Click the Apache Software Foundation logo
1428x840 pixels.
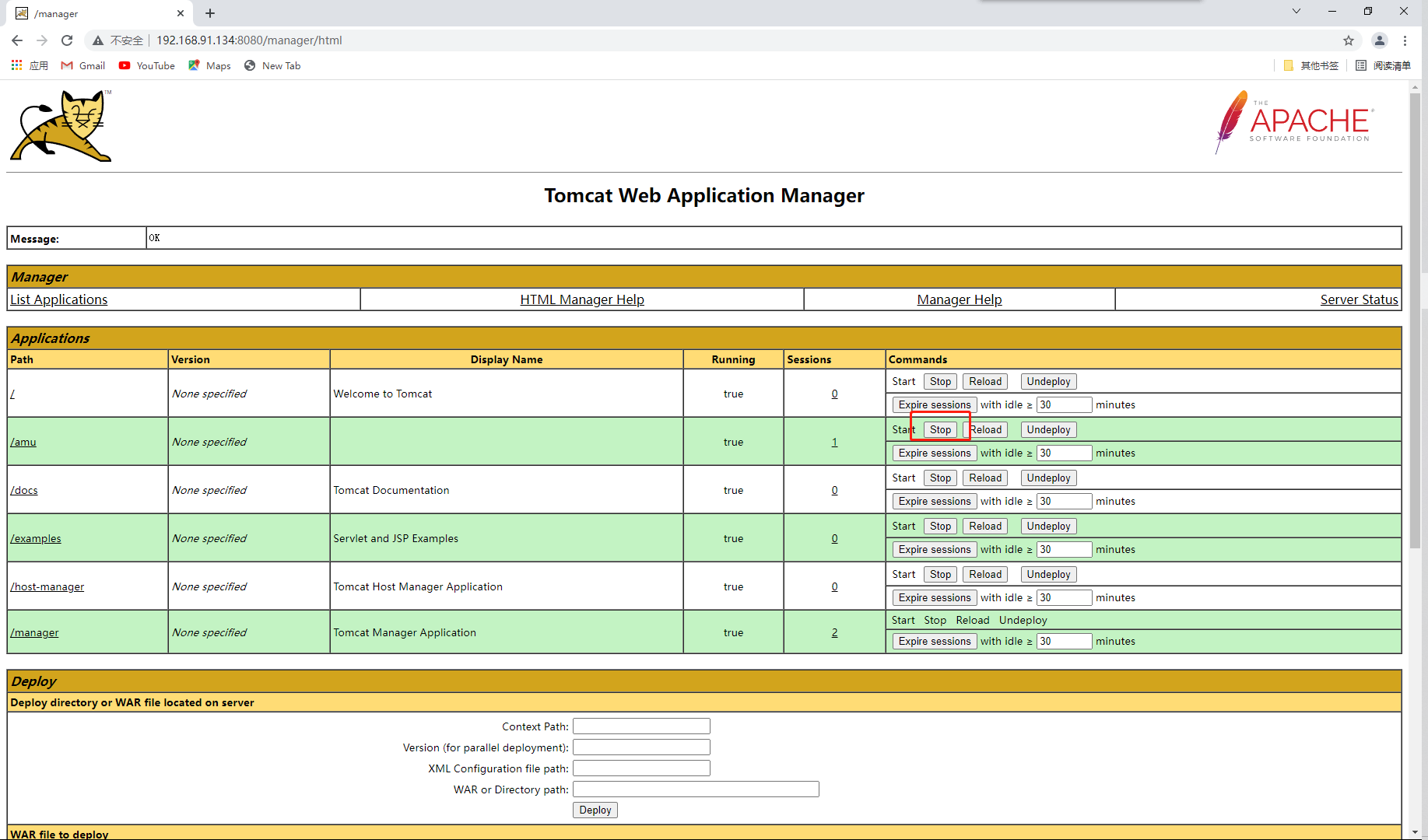(1294, 122)
